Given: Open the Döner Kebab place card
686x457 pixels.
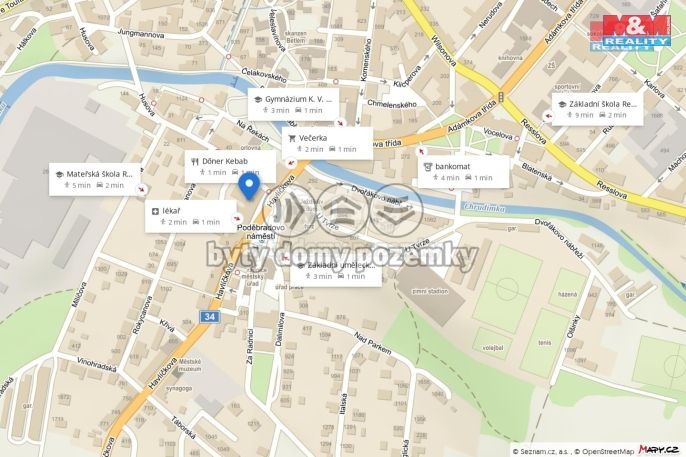Looking at the screenshot, I should [230, 167].
